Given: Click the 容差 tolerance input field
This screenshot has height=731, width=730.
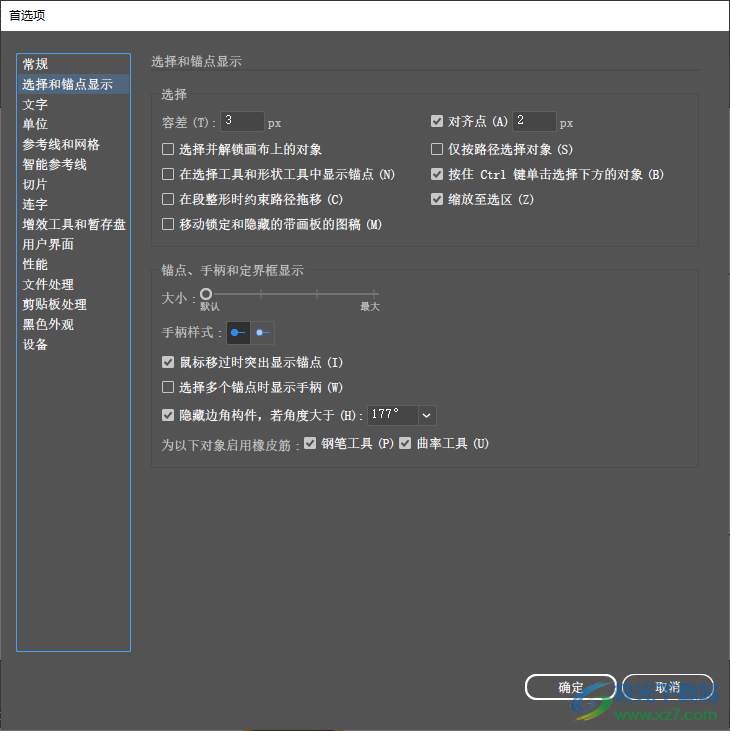Looking at the screenshot, I should (242, 122).
